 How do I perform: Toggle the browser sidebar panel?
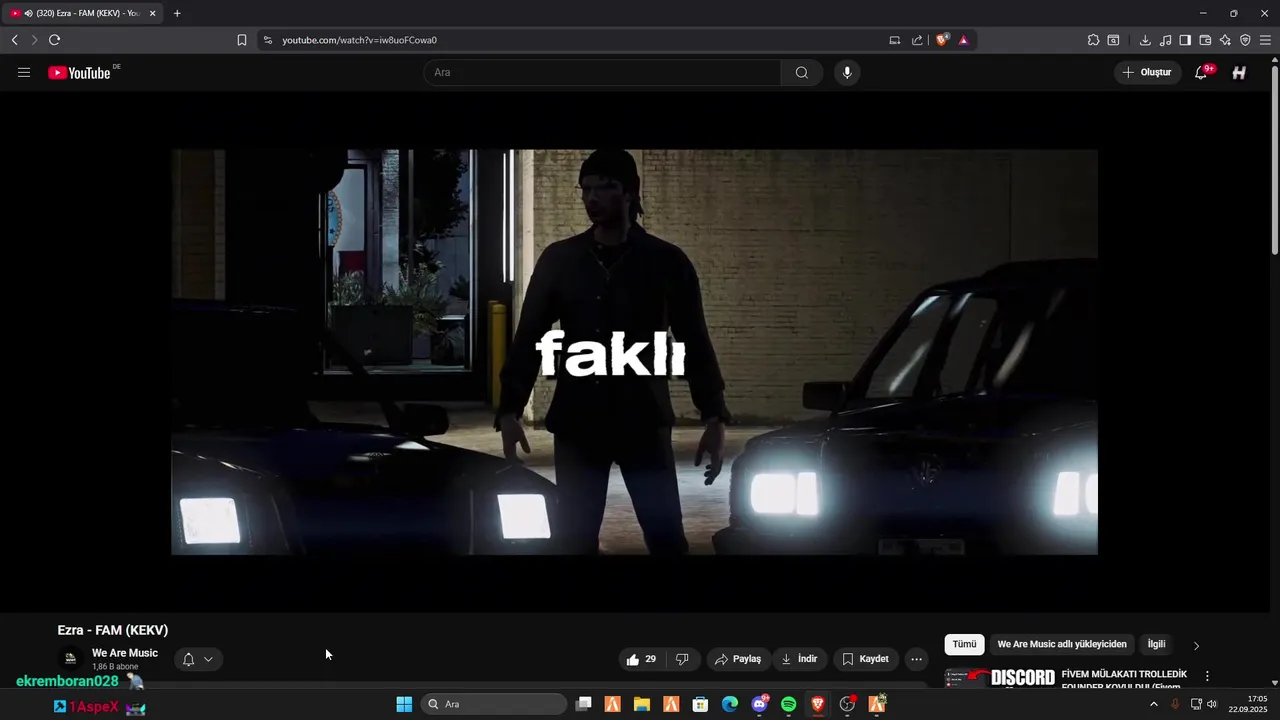pos(1185,40)
